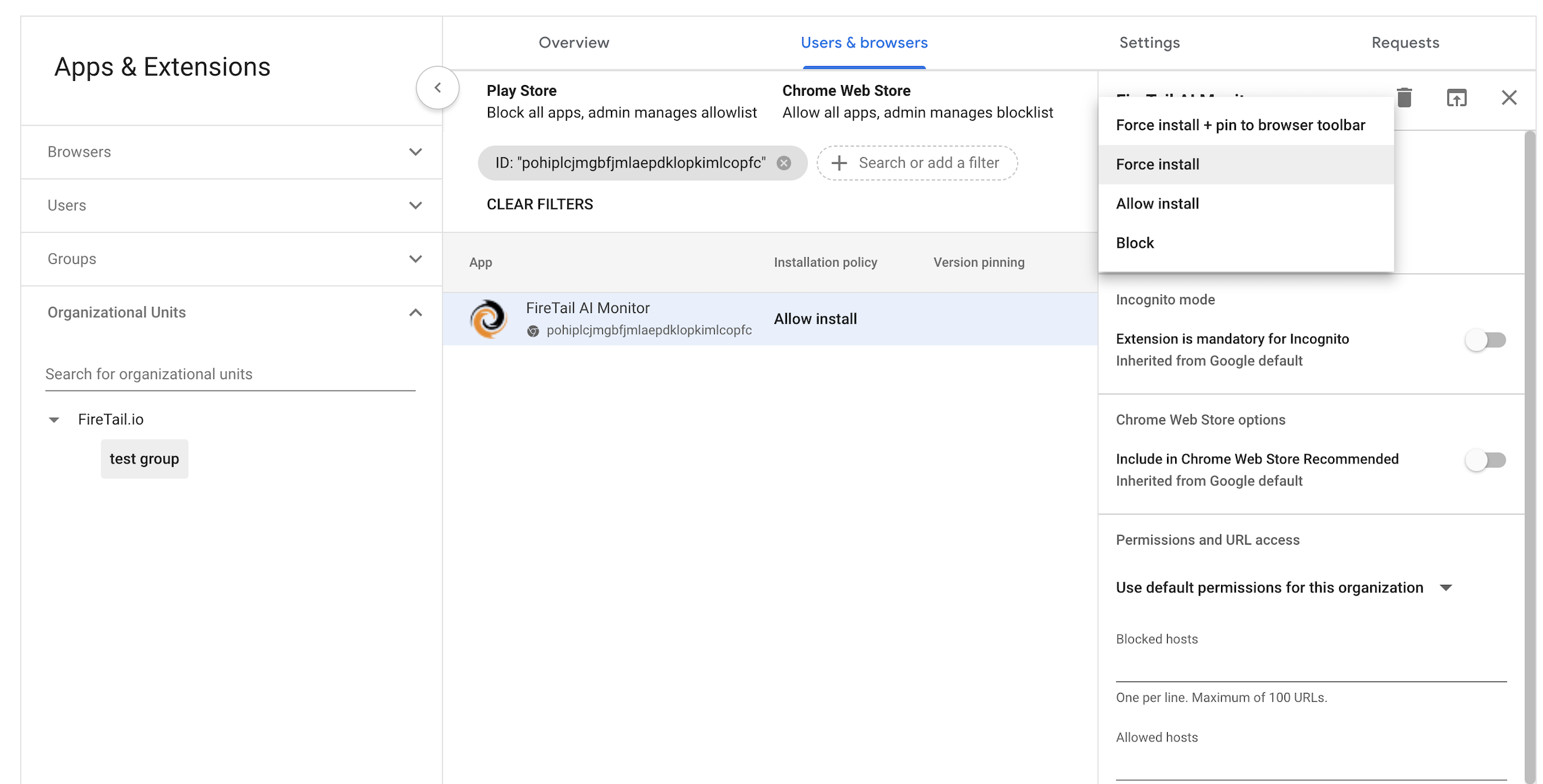This screenshot has height=784, width=1543.
Task: Enable Include in Chrome Web Store Recommended
Action: coord(1485,460)
